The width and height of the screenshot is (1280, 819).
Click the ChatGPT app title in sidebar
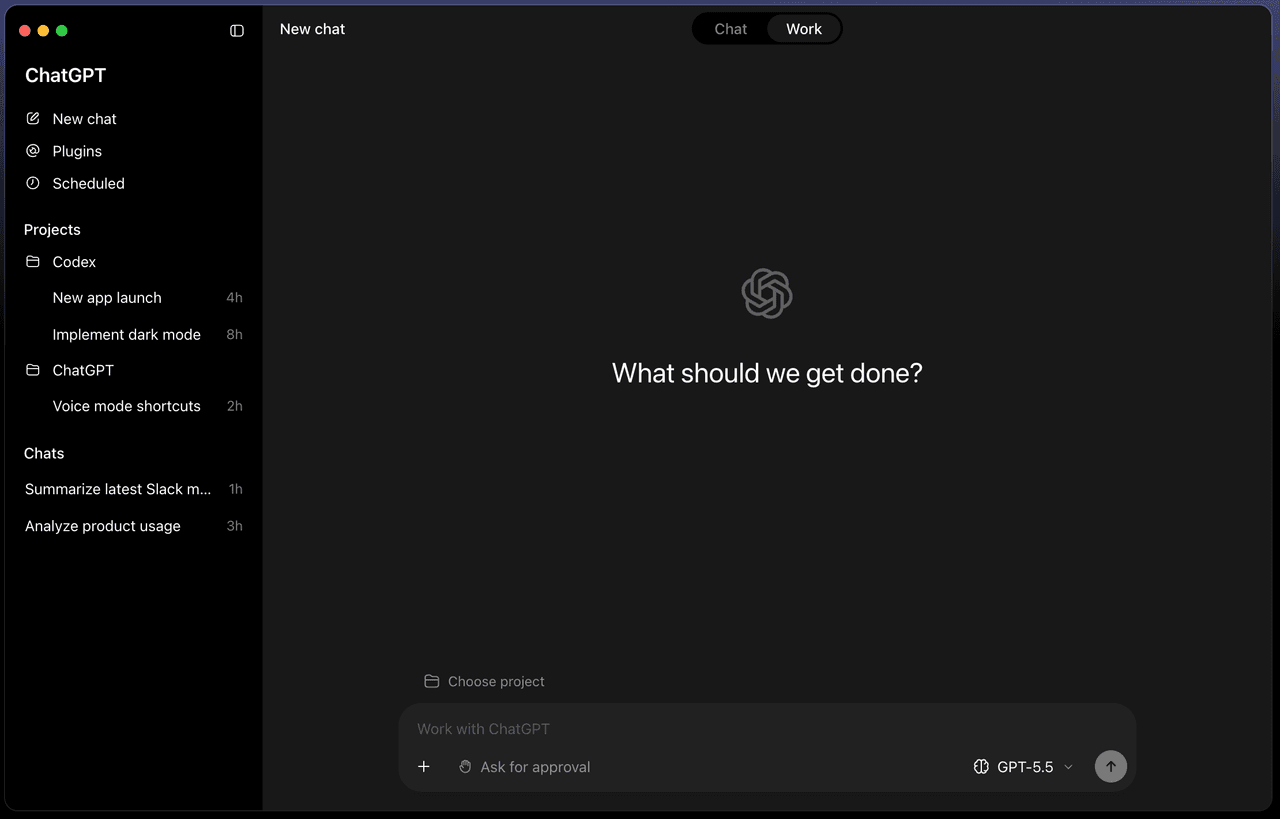(65, 75)
